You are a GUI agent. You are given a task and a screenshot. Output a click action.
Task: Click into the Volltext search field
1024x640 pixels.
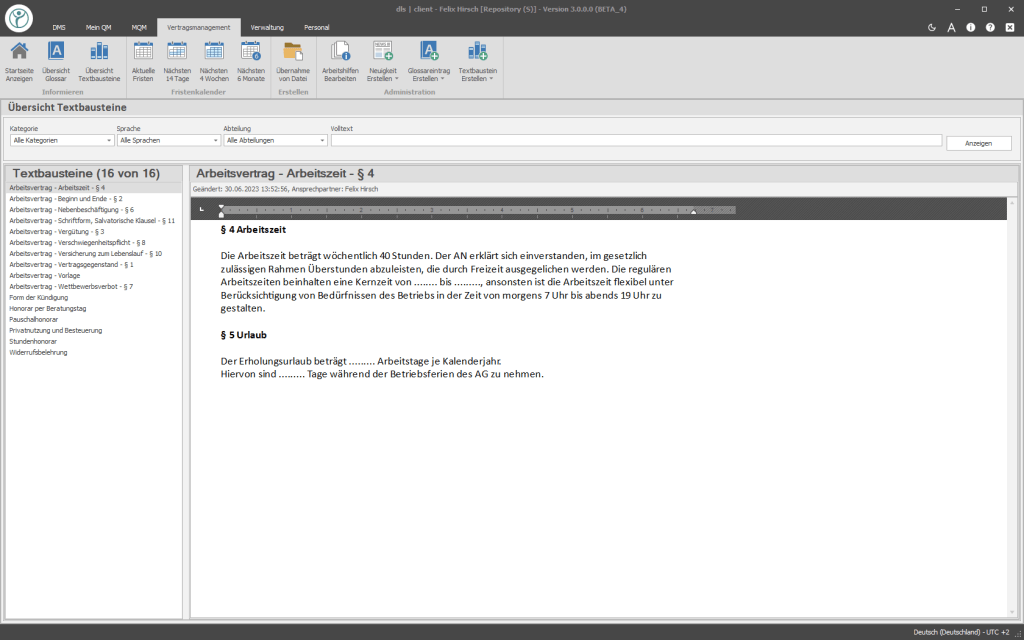click(636, 140)
